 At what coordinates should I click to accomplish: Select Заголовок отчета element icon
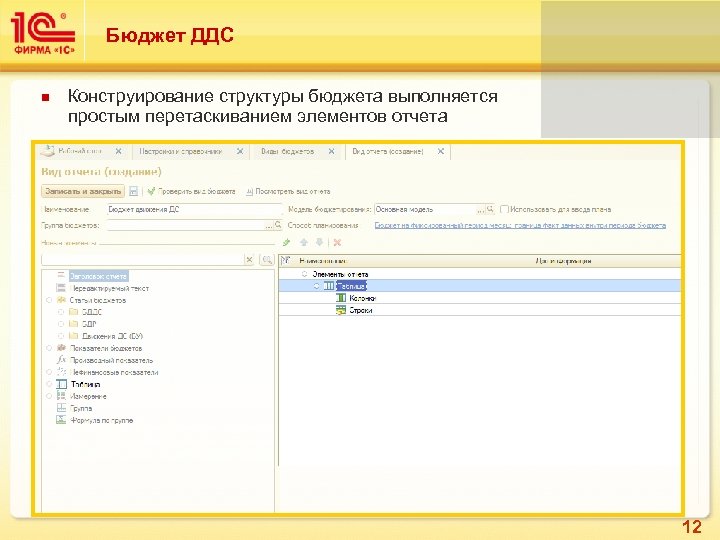tap(61, 276)
